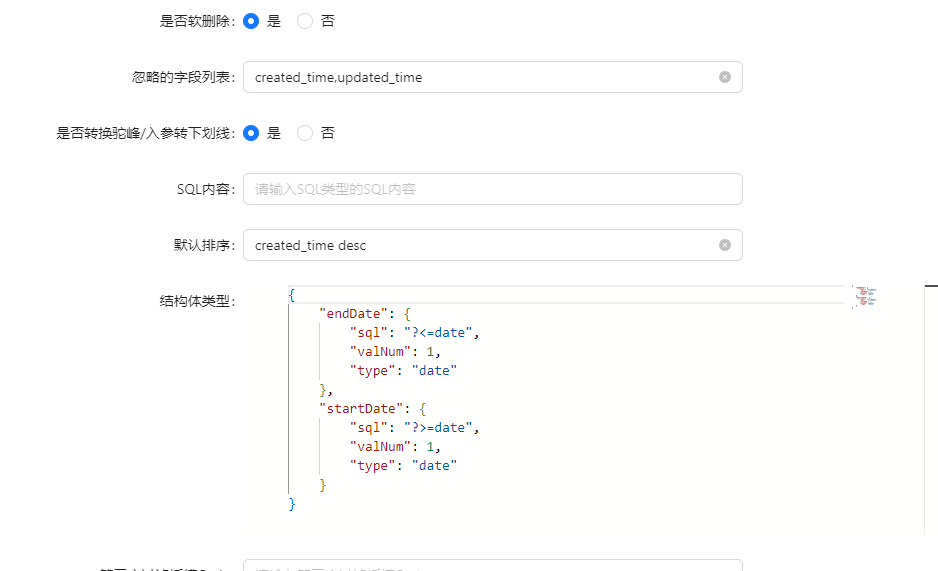Image resolution: width=938 pixels, height=571 pixels.
Task: Click the 结构体类型 field label
Action: [x=196, y=301]
